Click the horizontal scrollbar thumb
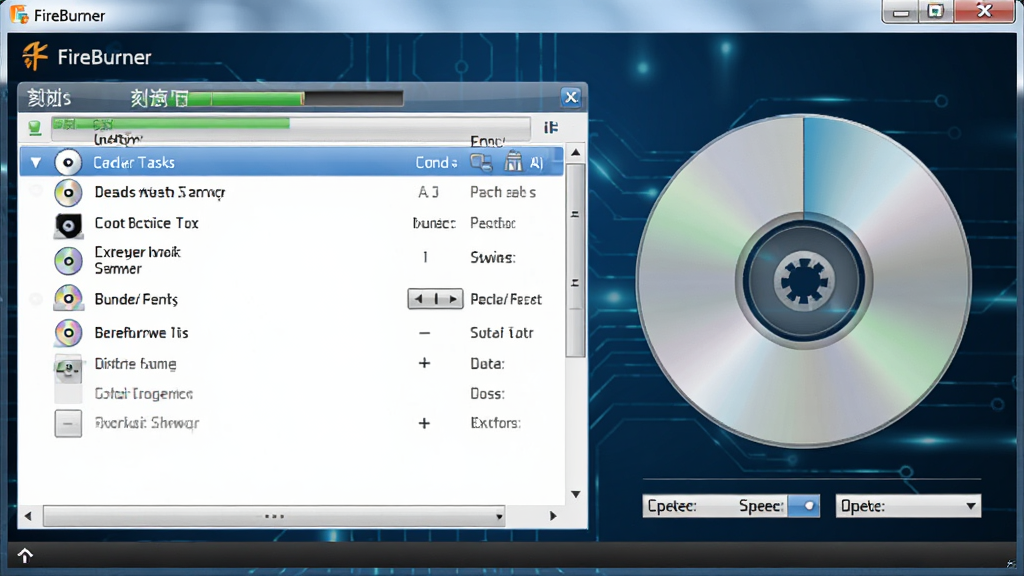This screenshot has width=1024, height=576. [x=274, y=516]
